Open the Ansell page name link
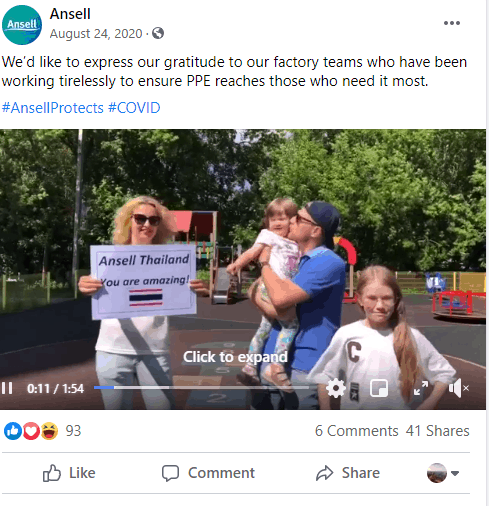 pyautogui.click(x=70, y=14)
